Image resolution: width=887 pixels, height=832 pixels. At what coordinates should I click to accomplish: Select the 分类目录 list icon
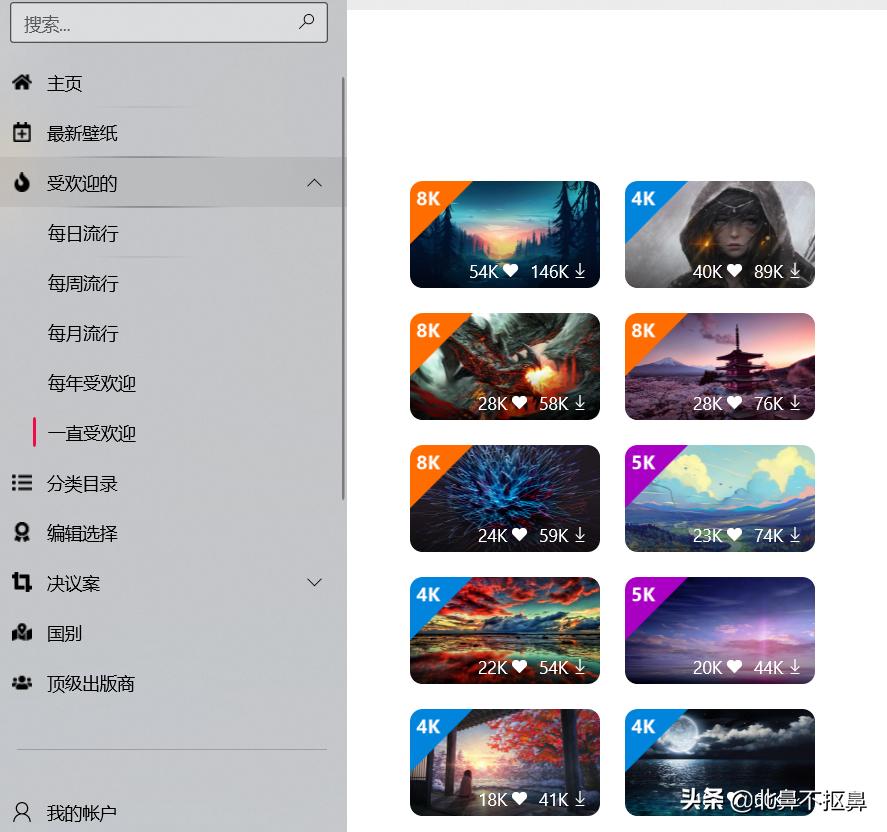[x=22, y=483]
